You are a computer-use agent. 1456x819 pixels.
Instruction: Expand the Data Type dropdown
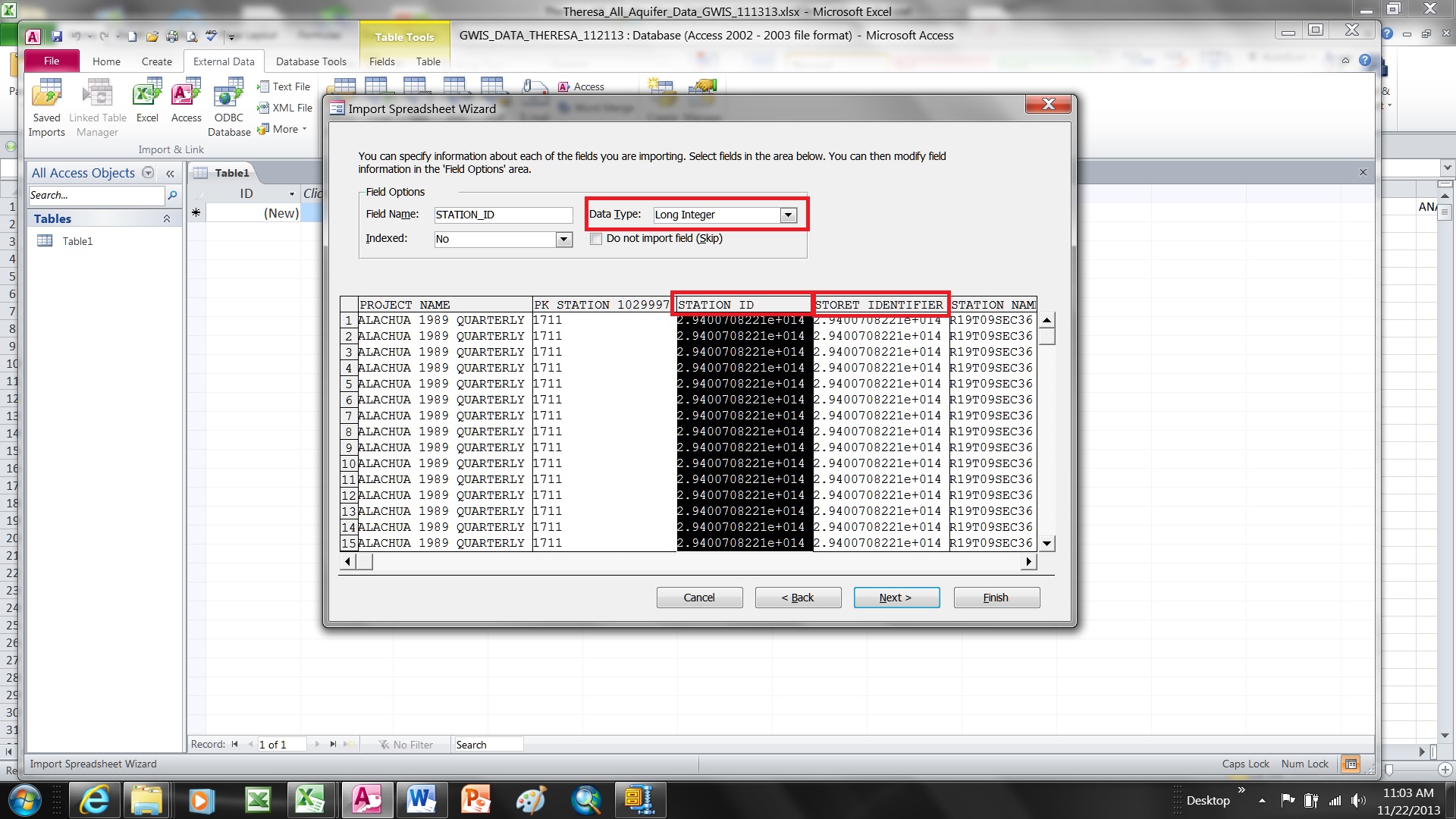click(789, 215)
